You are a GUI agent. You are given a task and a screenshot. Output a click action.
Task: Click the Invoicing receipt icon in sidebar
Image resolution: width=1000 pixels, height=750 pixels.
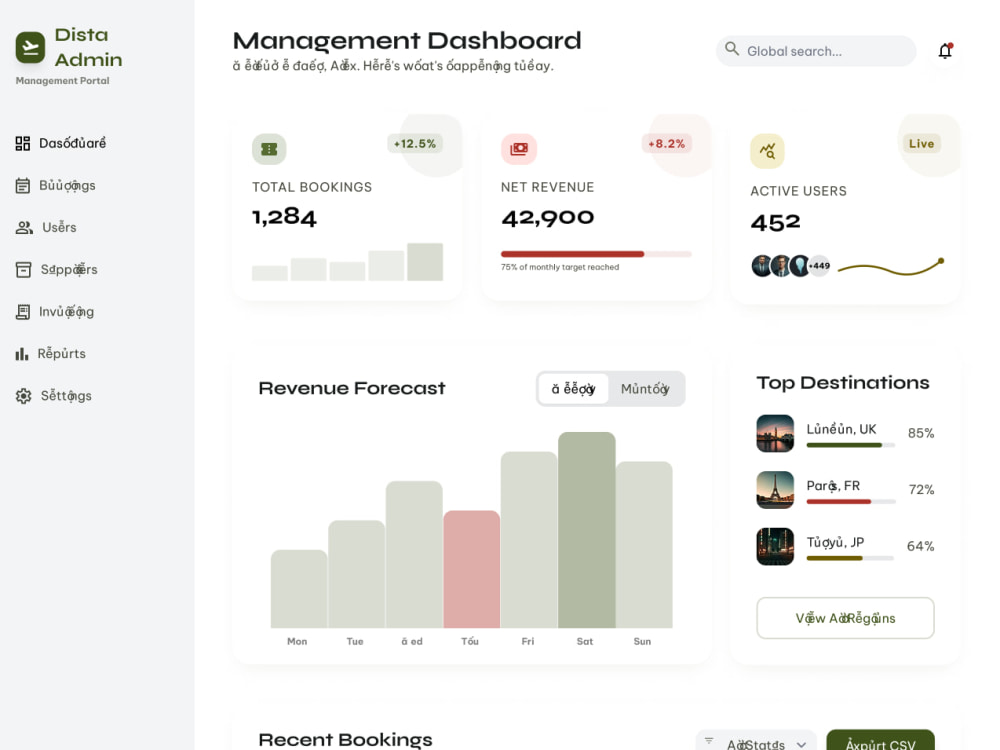23,312
